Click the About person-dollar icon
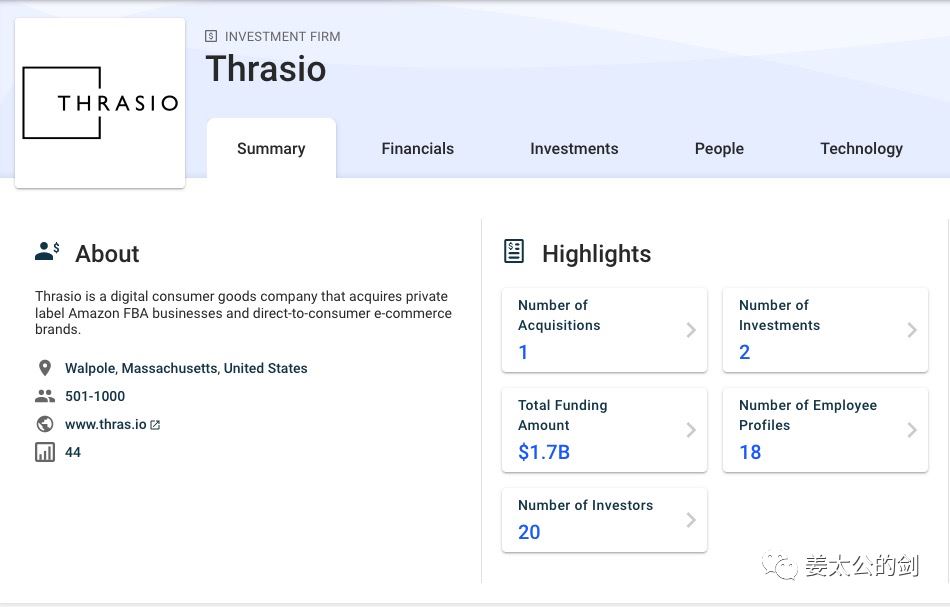Screen dimensions: 950x607 (47, 252)
